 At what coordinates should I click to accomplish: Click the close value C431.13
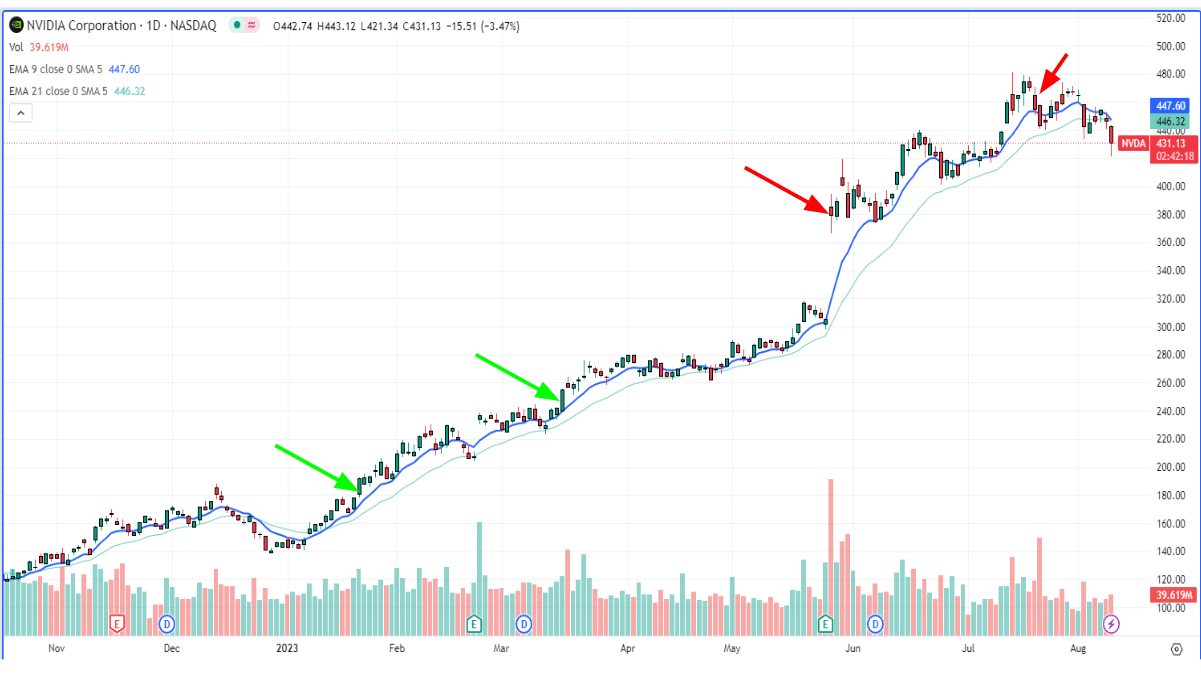pos(420,25)
